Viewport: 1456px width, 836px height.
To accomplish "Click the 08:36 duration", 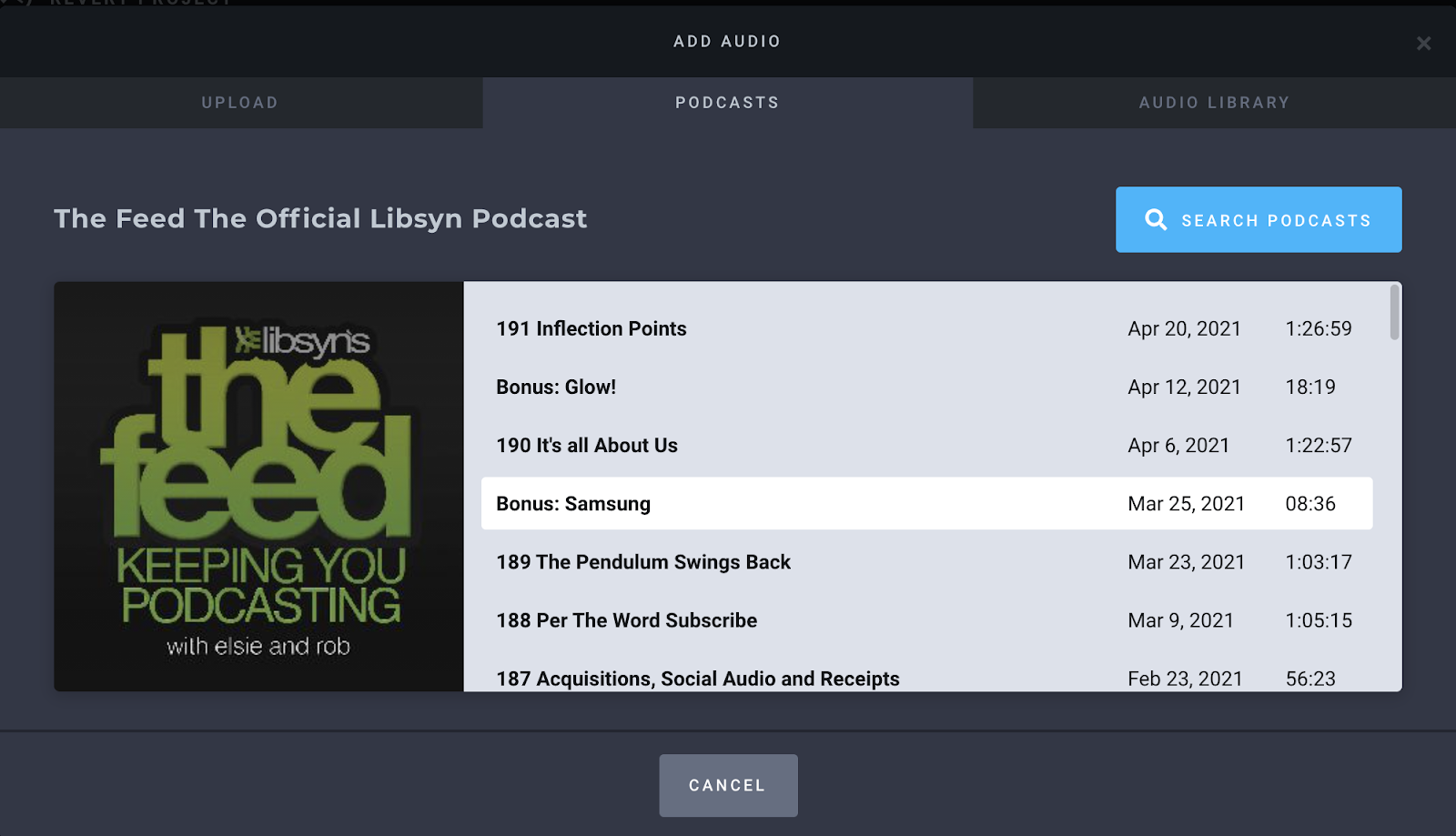I will 1310,503.
